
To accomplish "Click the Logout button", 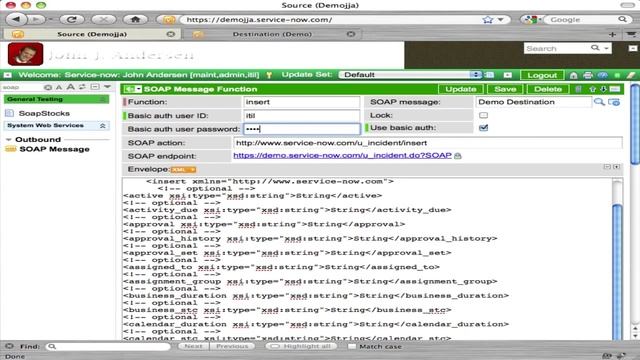I will [542, 75].
